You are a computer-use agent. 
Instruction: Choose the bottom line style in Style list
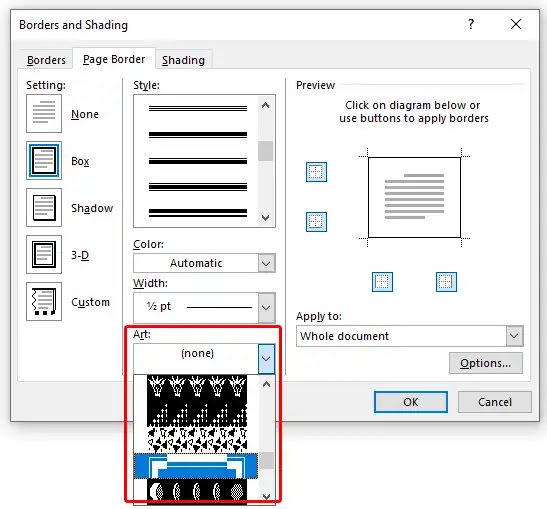pyautogui.click(x=198, y=212)
